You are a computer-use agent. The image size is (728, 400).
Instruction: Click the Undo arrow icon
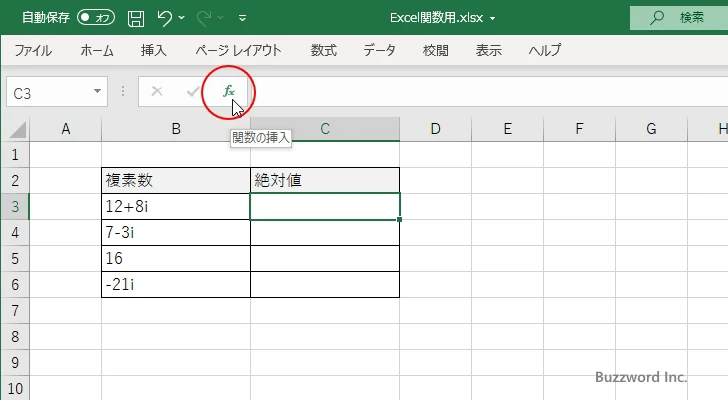point(164,18)
